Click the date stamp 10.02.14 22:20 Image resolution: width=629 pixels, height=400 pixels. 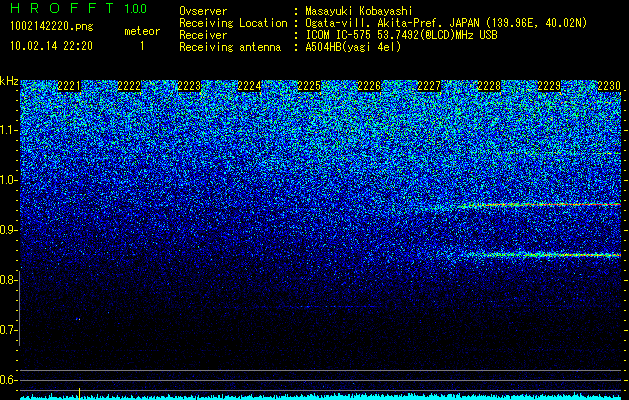point(51,46)
